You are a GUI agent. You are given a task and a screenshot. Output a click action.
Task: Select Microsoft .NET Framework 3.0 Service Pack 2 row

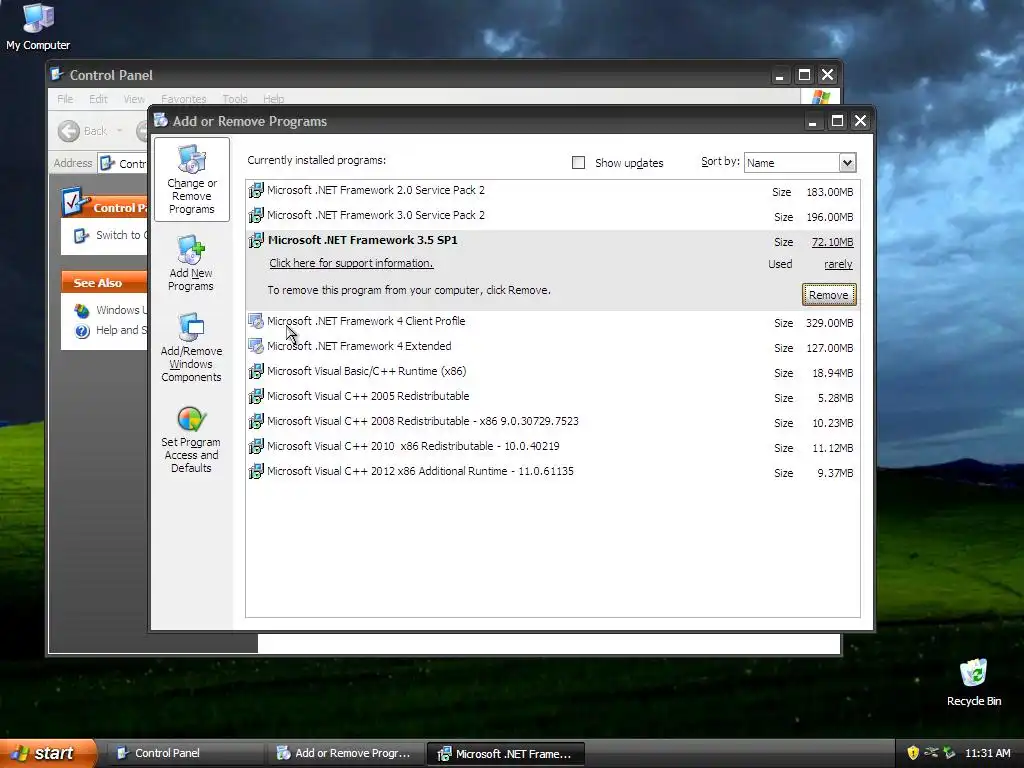coord(552,216)
